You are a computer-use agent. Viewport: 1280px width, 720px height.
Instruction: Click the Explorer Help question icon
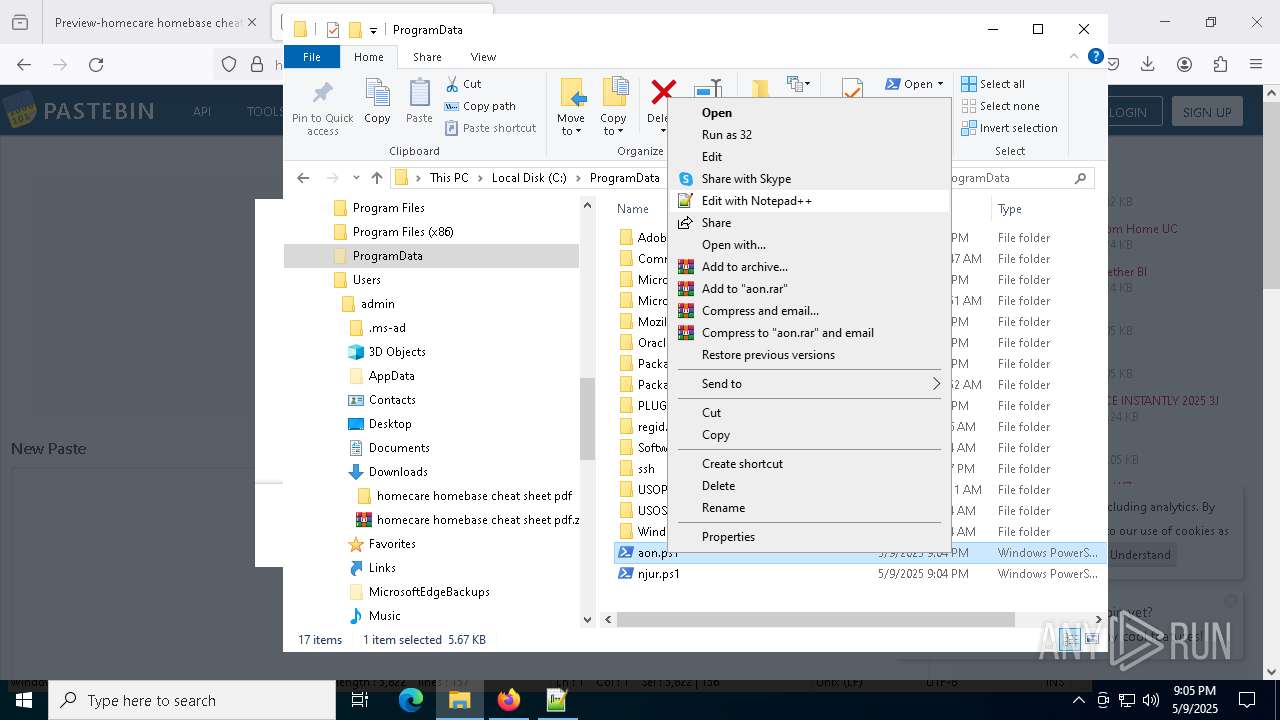click(x=1096, y=56)
